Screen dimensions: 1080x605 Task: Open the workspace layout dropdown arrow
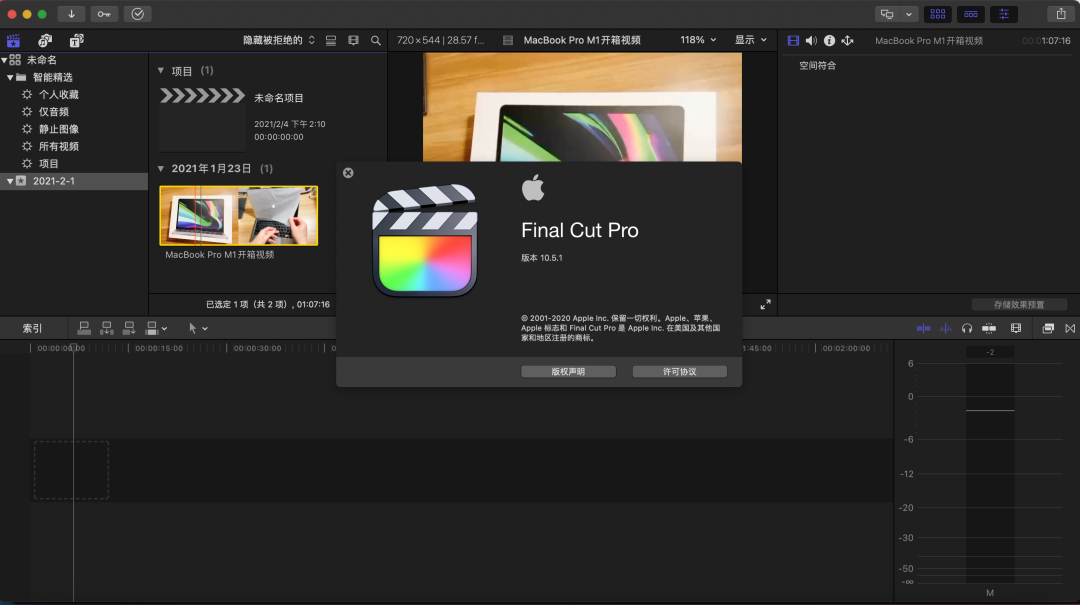click(x=908, y=14)
